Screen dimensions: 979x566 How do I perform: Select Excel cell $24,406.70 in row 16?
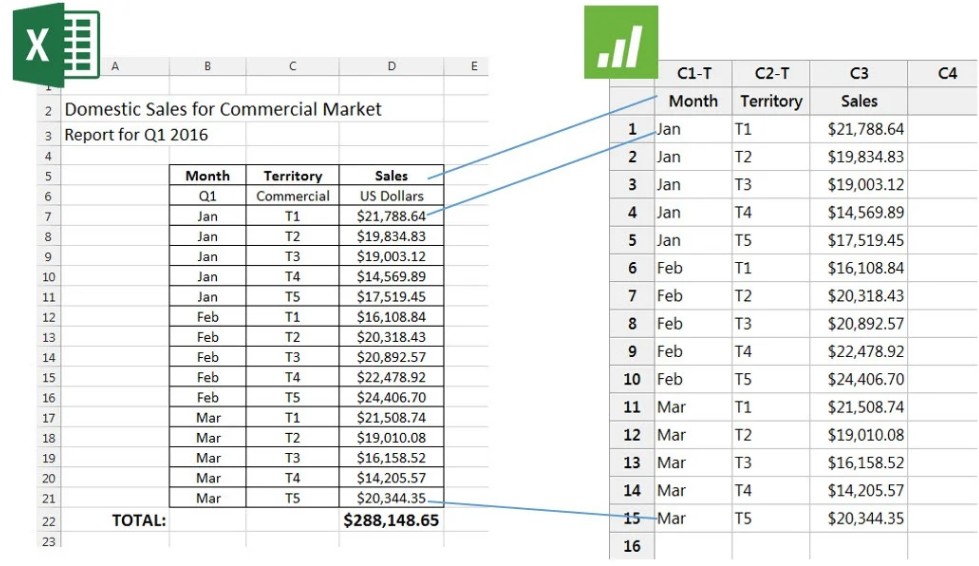tap(391, 397)
